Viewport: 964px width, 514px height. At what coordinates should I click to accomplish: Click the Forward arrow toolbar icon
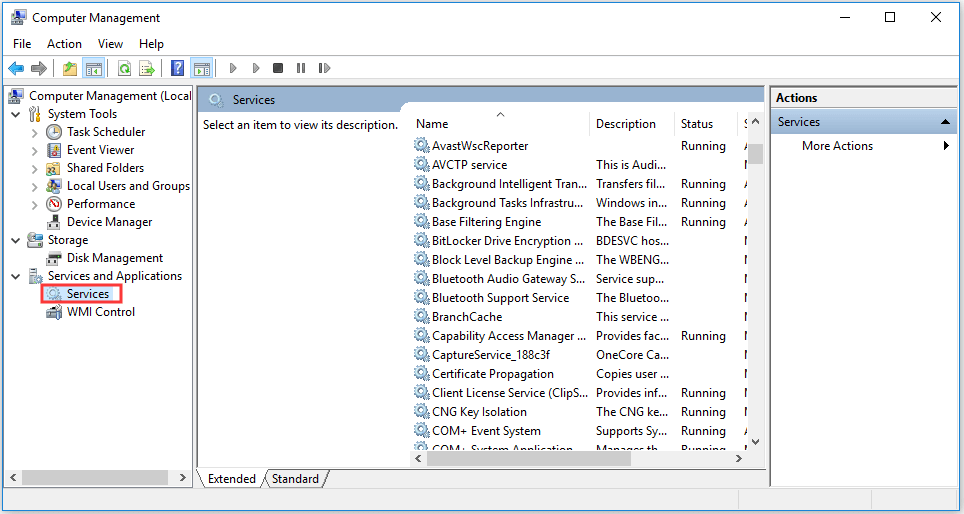[39, 68]
